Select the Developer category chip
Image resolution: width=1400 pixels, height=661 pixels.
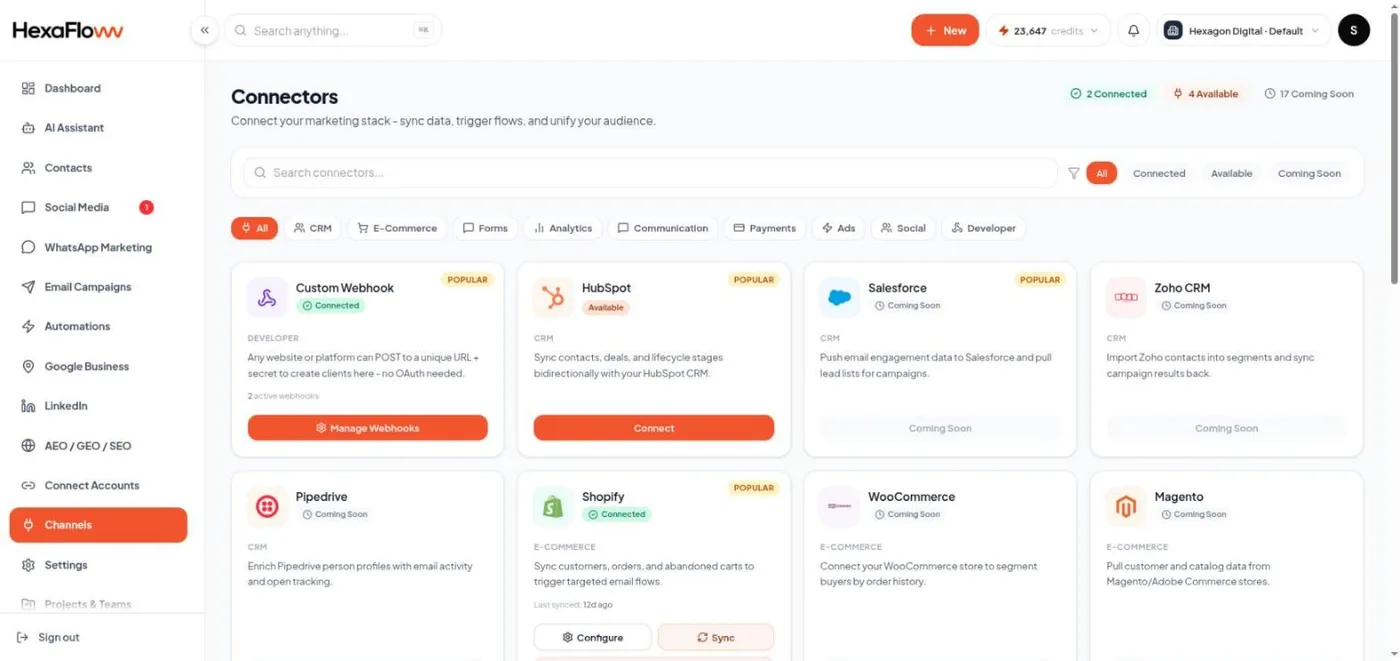(x=983, y=228)
